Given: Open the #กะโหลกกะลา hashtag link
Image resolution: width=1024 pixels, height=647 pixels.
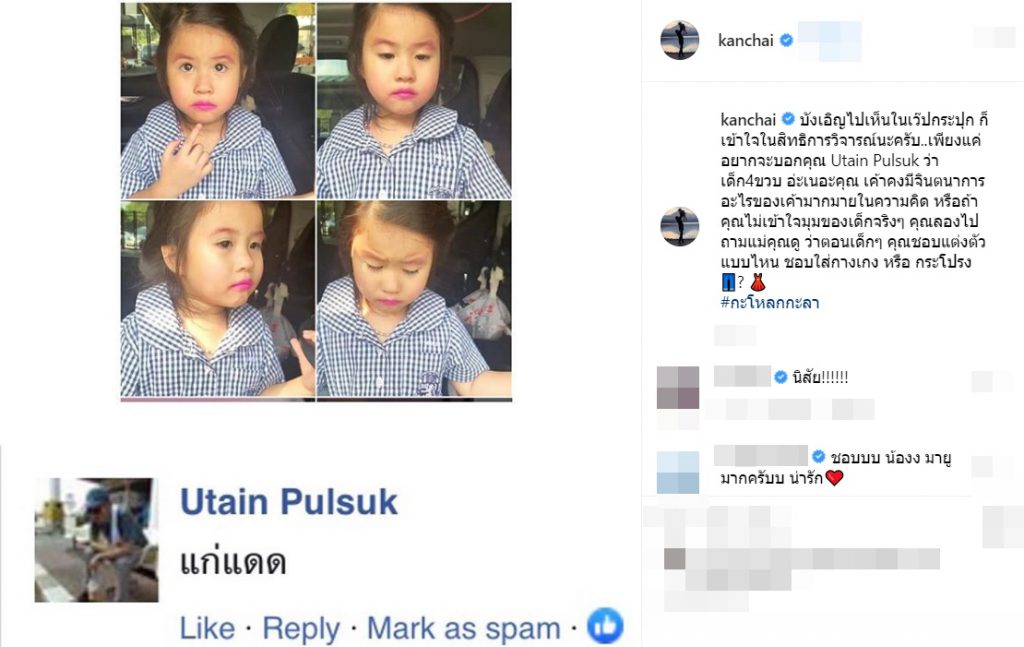Looking at the screenshot, I should click(769, 302).
